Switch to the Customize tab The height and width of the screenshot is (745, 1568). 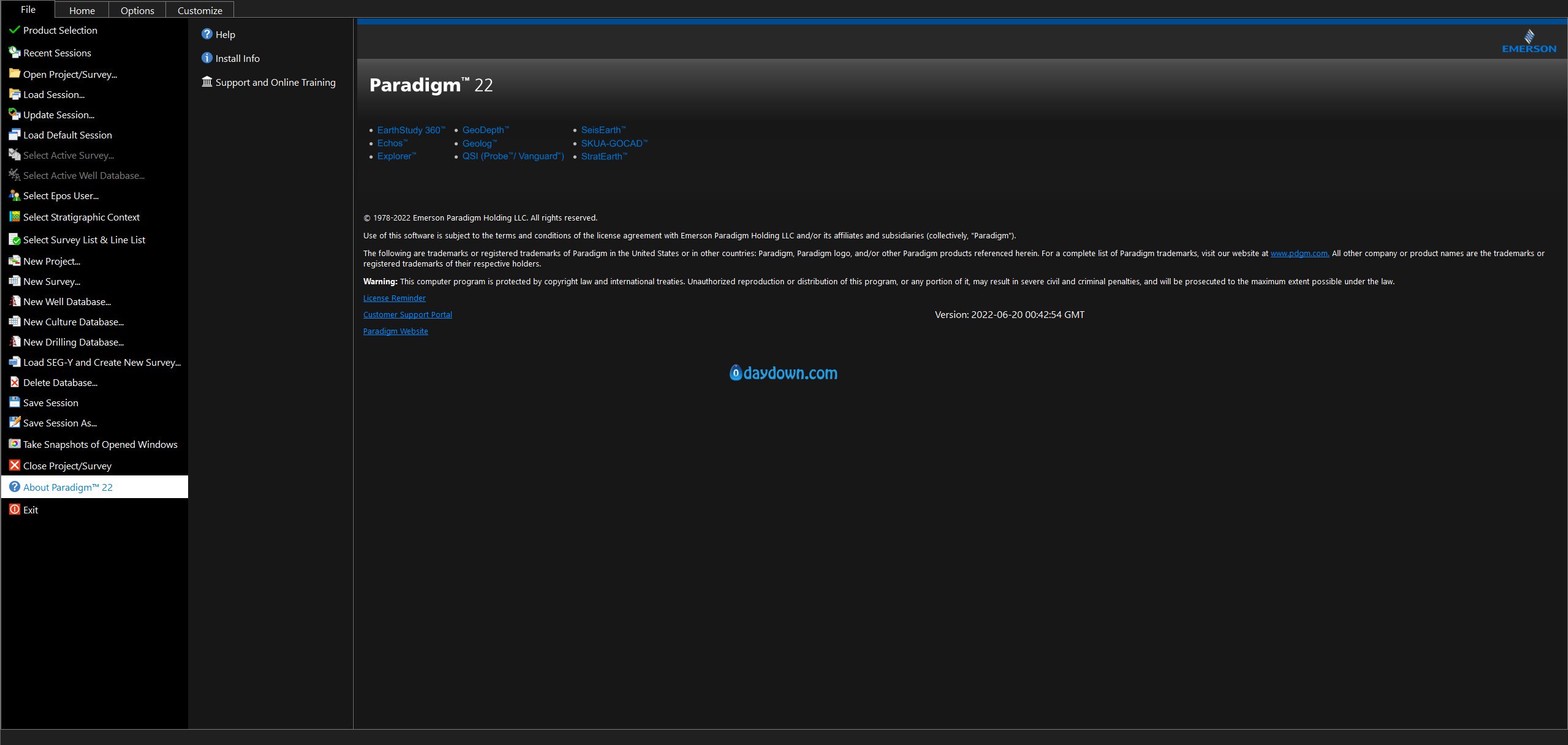pos(200,10)
